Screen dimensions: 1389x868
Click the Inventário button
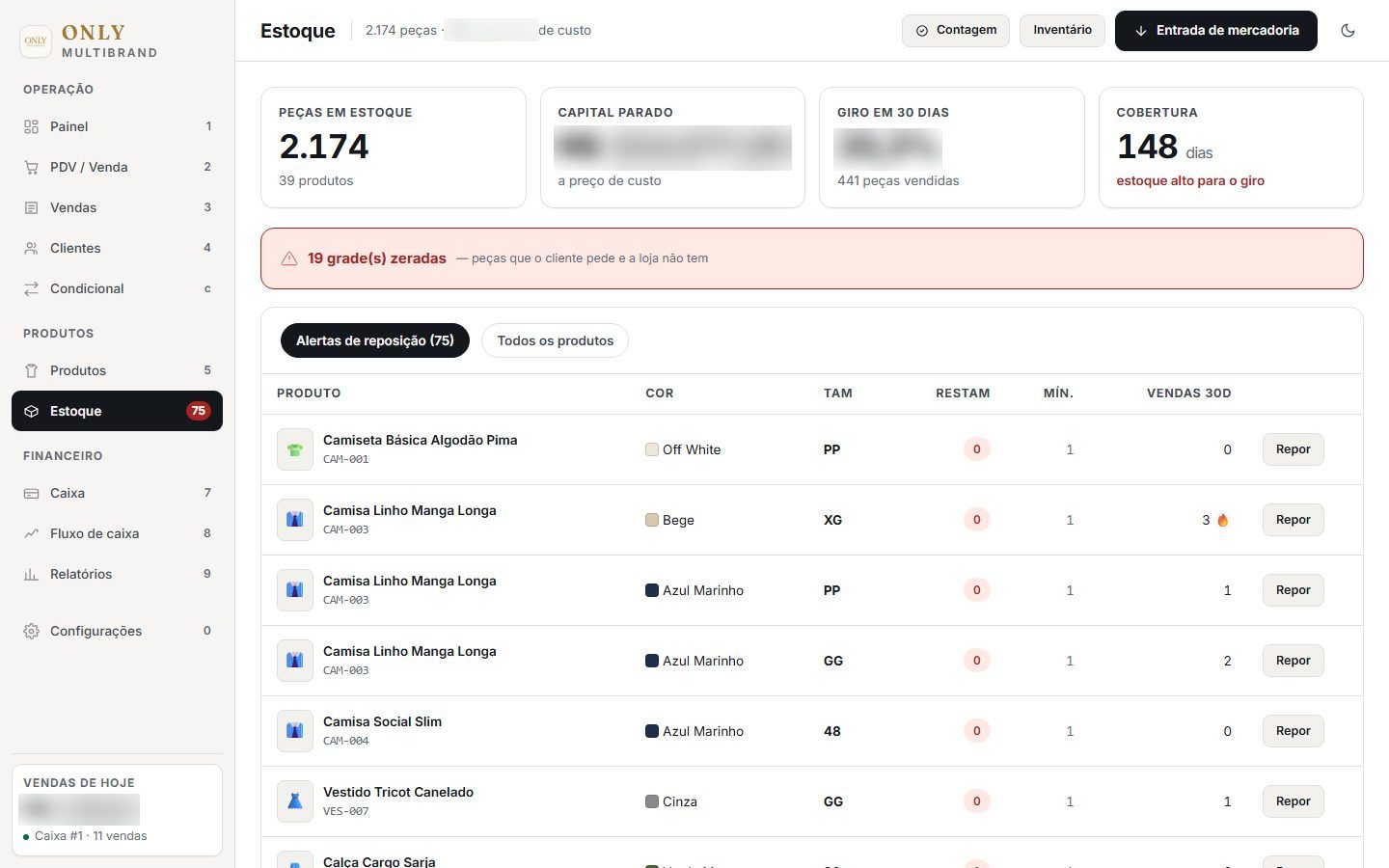1062,30
